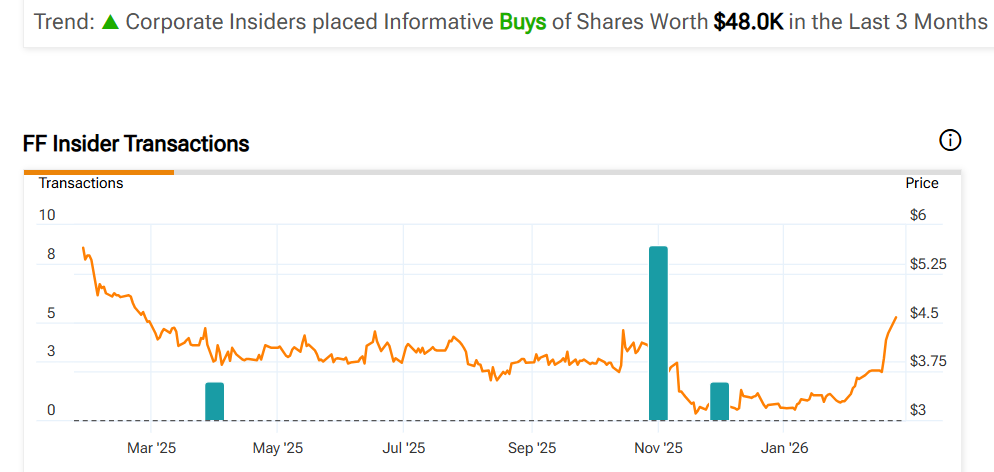Click the Mar '25 date label

pos(152,447)
